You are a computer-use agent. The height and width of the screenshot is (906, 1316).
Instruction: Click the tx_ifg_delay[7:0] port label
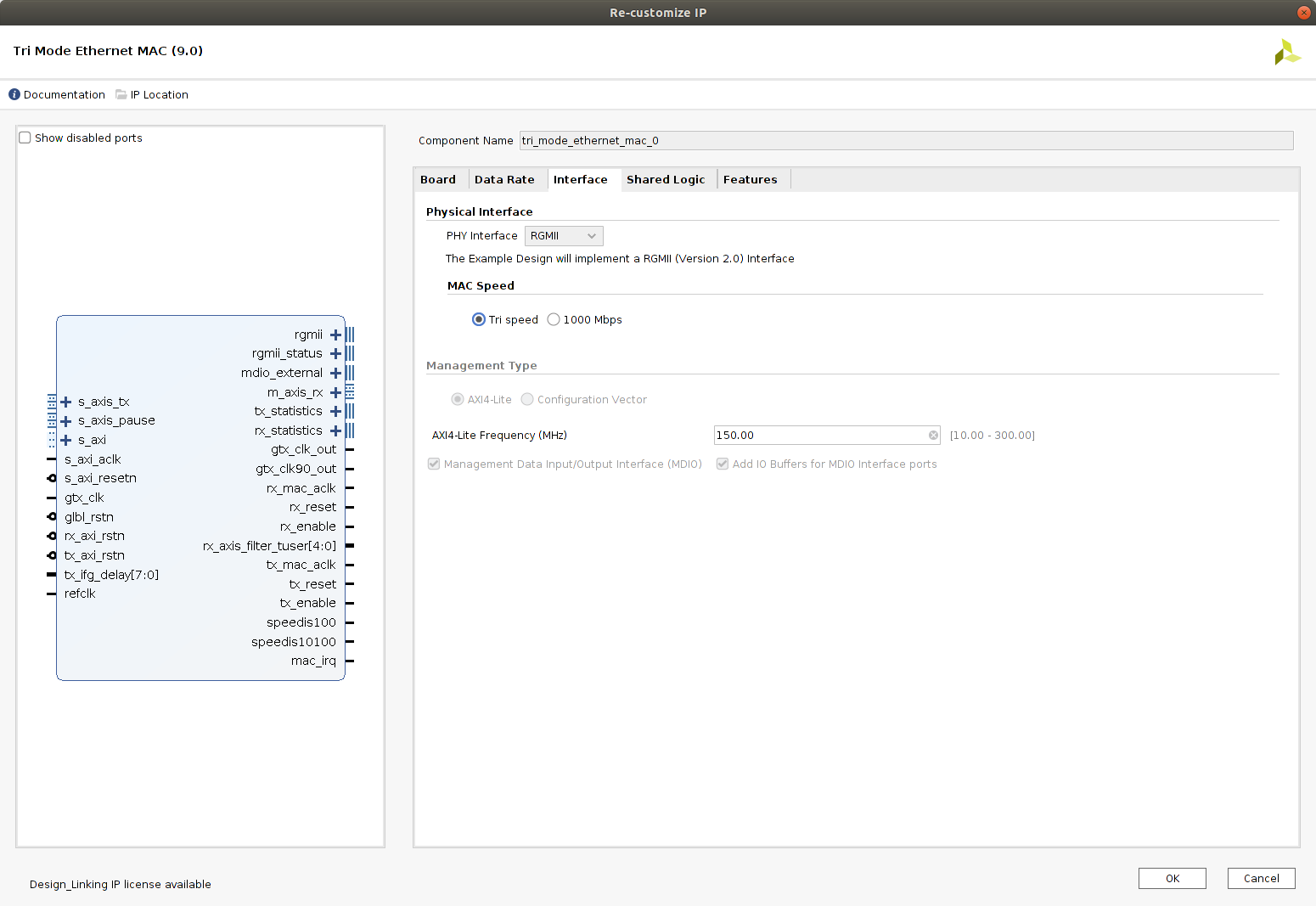111,576
